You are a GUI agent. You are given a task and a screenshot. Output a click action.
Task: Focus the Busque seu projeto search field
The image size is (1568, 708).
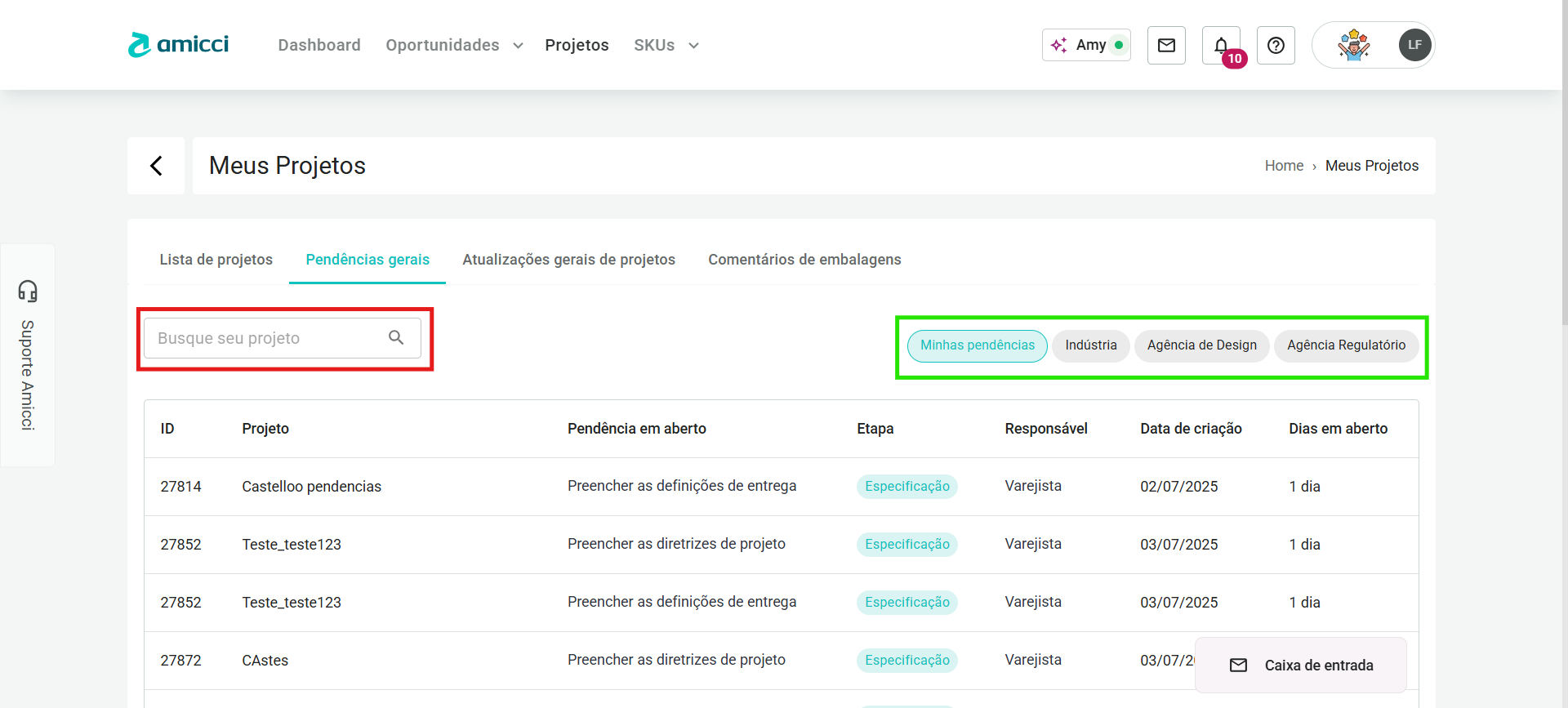pyautogui.click(x=265, y=338)
